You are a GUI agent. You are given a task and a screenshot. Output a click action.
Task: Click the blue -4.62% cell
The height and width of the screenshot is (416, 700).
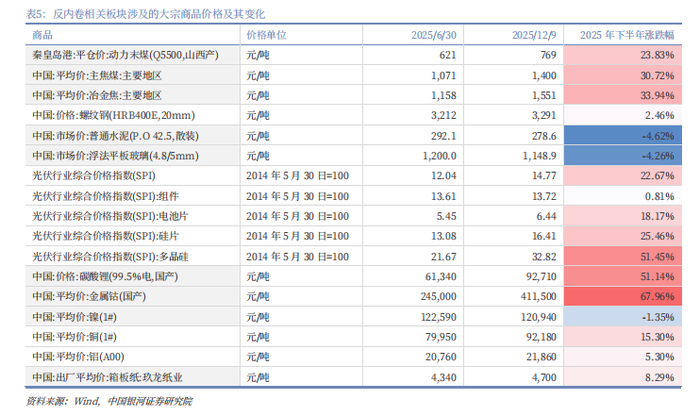pos(623,136)
